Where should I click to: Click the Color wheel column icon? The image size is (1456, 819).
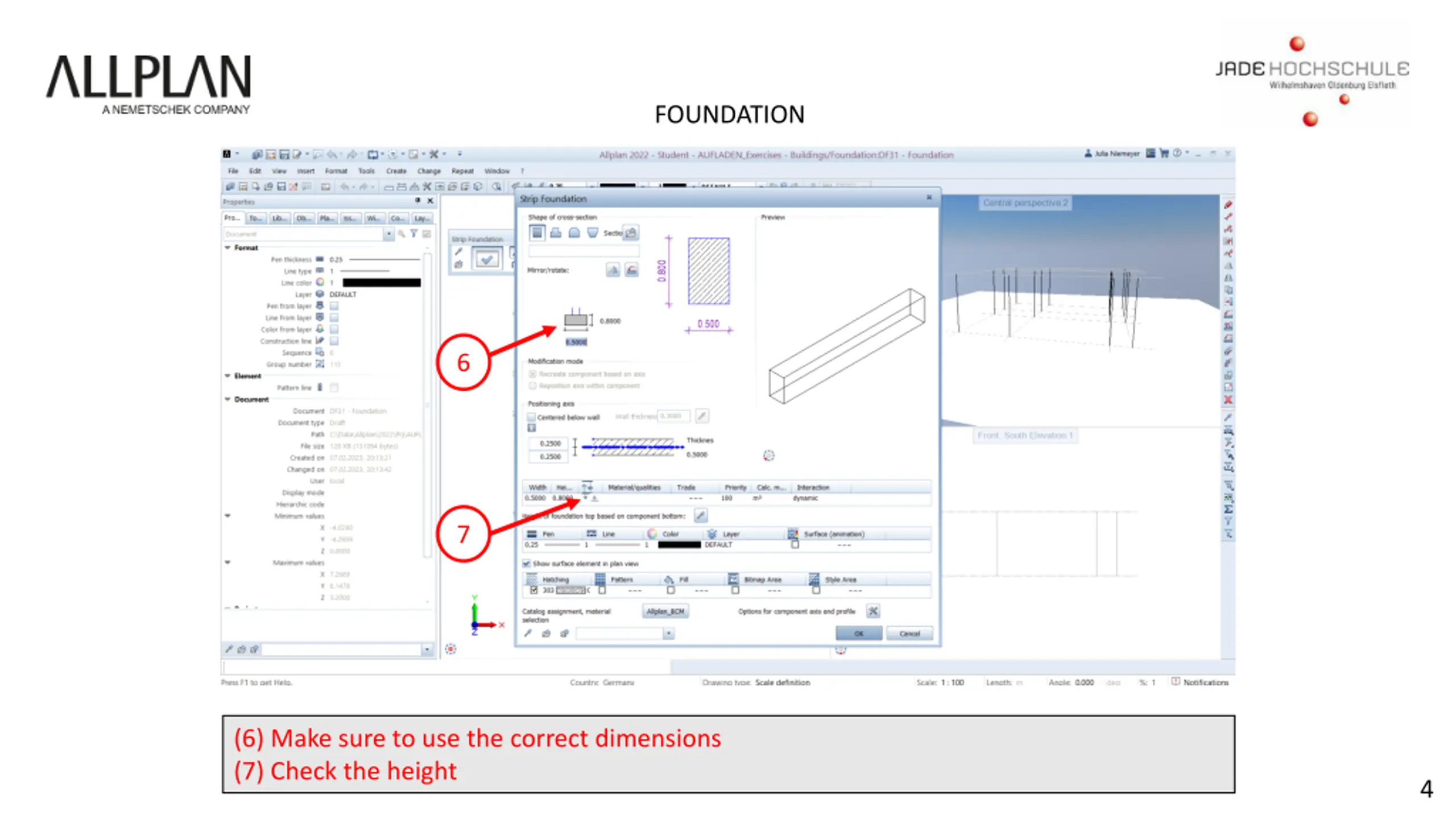click(x=652, y=534)
